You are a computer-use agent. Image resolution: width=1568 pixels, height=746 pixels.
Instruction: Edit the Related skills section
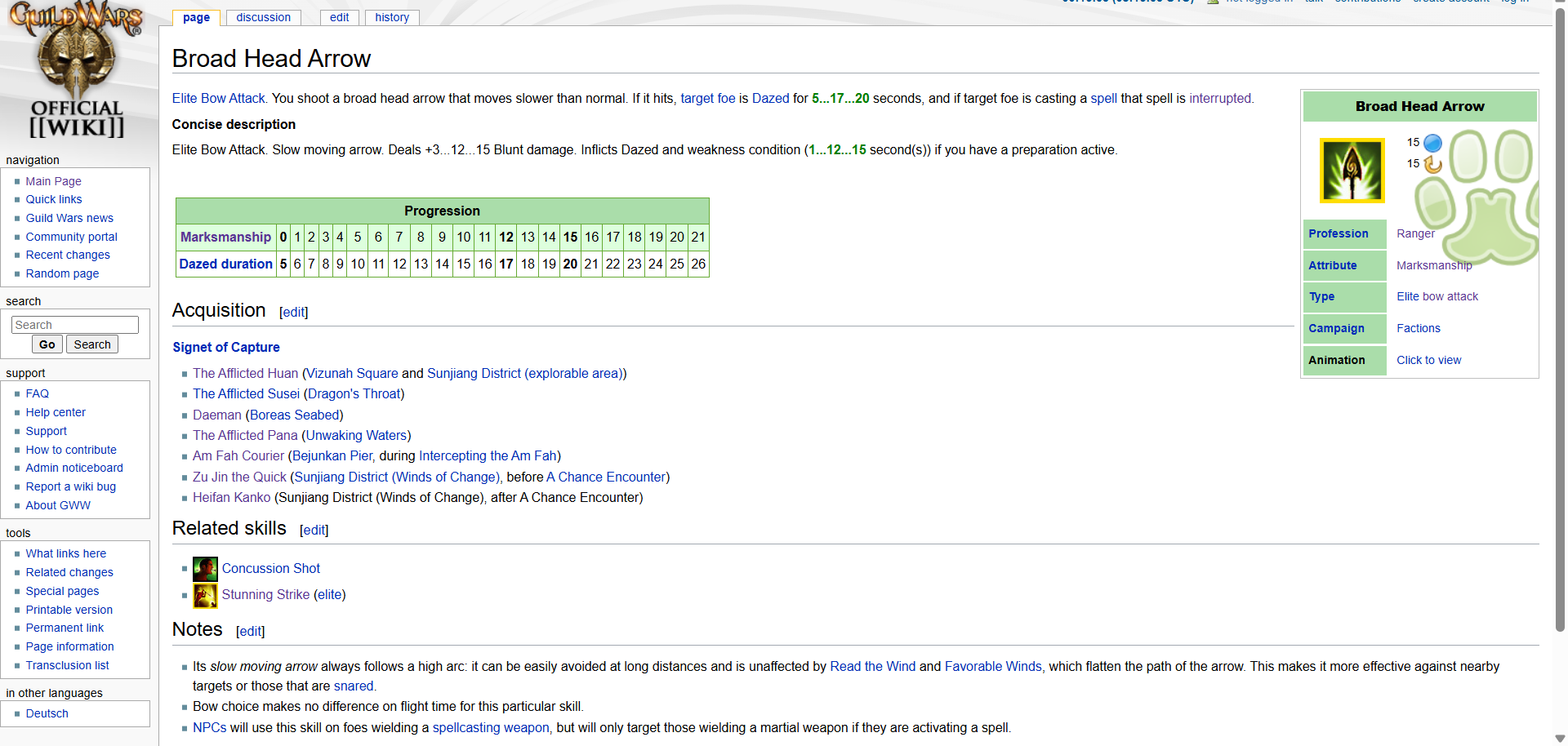(x=314, y=530)
